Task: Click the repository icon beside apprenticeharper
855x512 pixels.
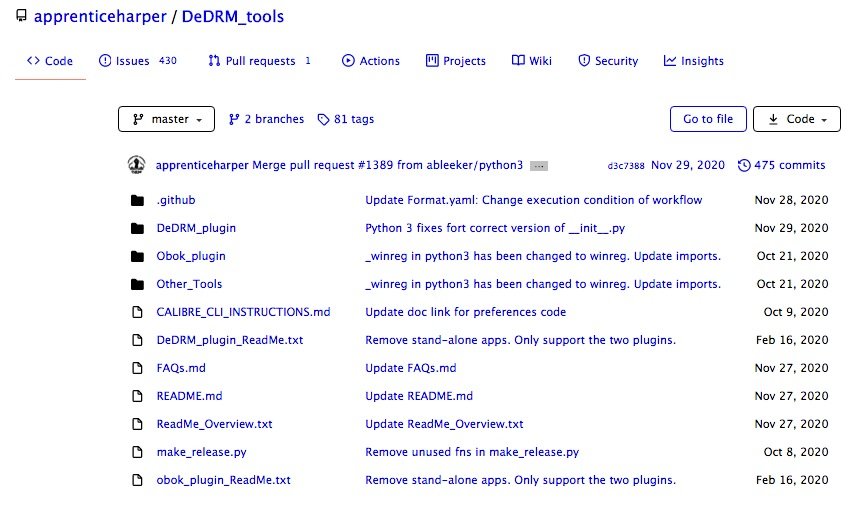Action: pos(21,16)
